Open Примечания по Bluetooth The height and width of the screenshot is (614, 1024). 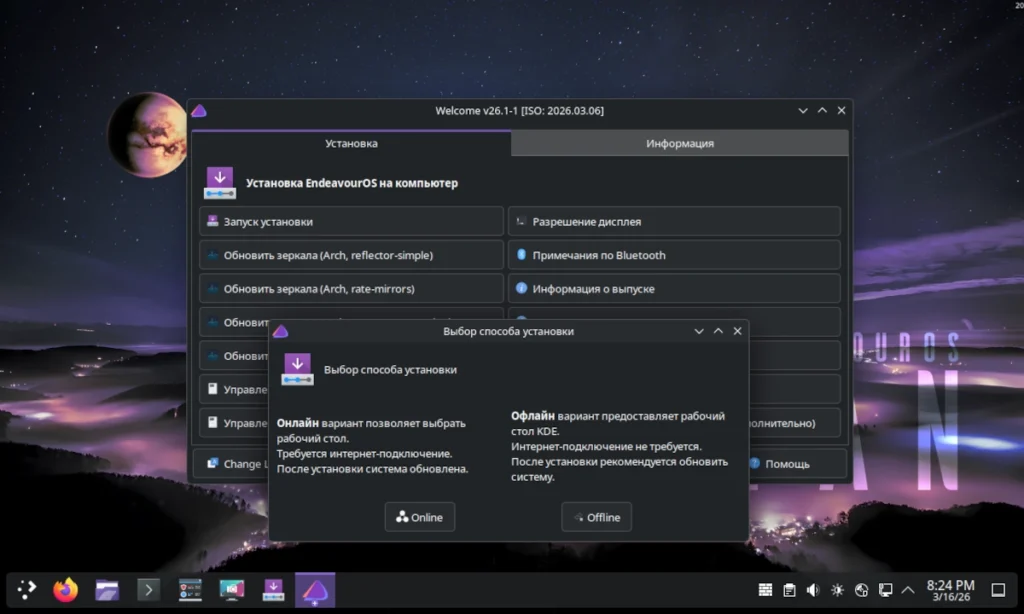point(674,255)
